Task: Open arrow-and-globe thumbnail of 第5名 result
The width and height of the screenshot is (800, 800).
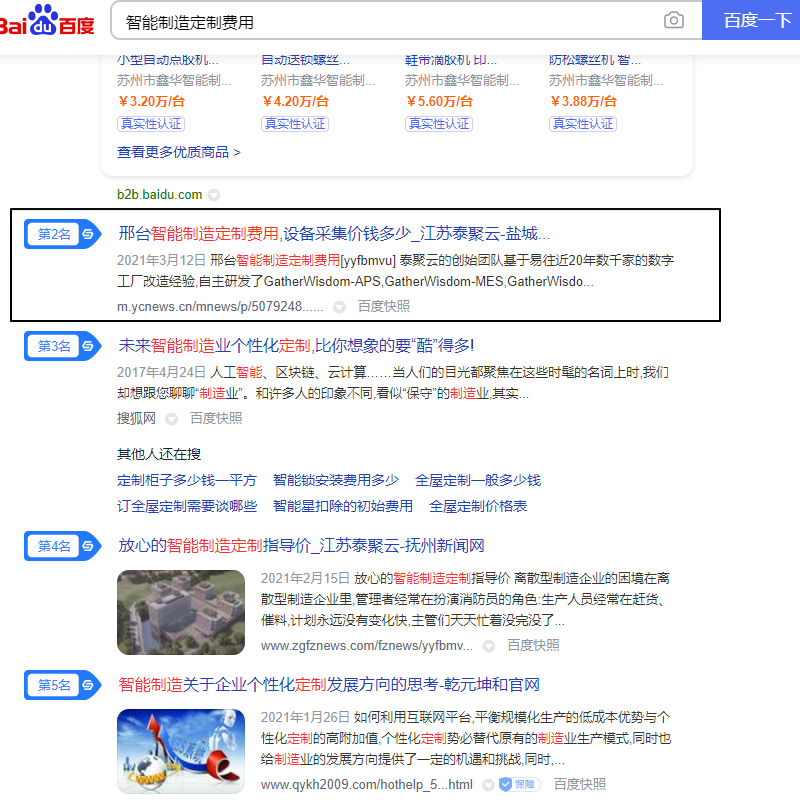Action: tap(181, 752)
